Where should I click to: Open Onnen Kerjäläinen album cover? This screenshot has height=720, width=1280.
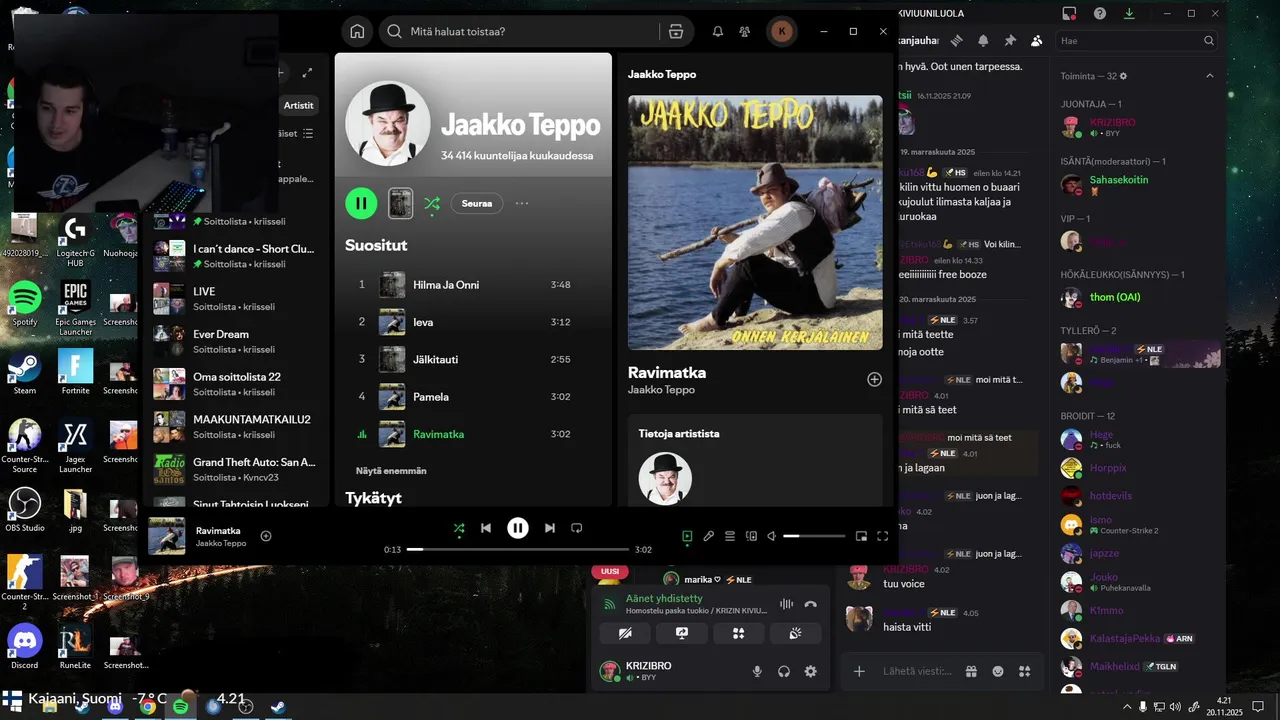point(755,222)
